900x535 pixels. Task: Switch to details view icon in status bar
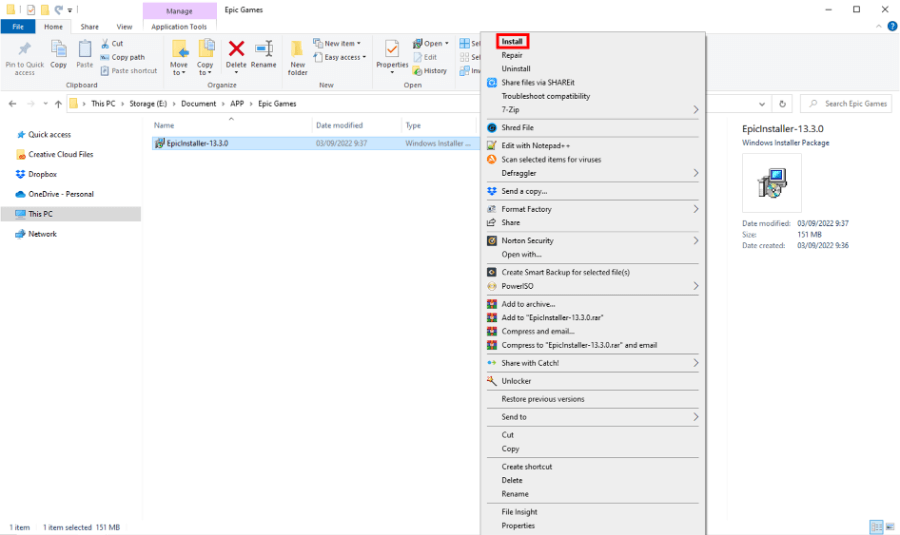(876, 527)
